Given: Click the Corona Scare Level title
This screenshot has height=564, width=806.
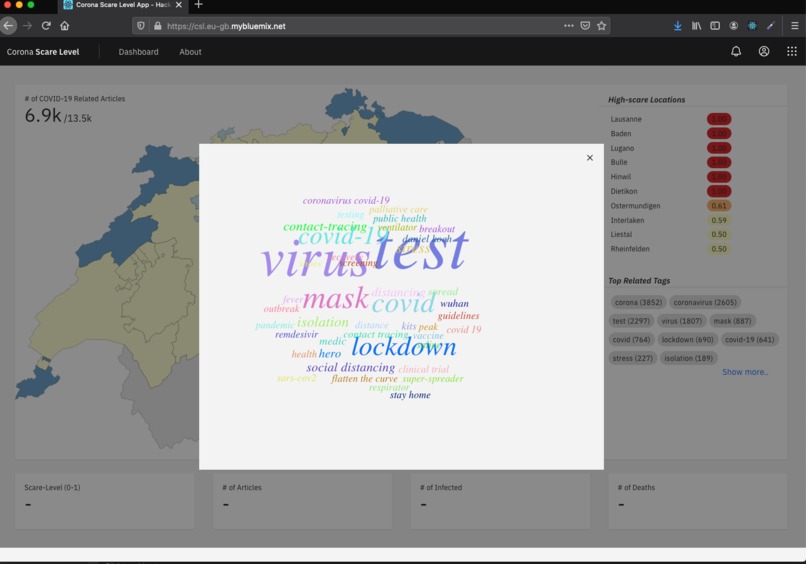Looking at the screenshot, I should click(43, 52).
